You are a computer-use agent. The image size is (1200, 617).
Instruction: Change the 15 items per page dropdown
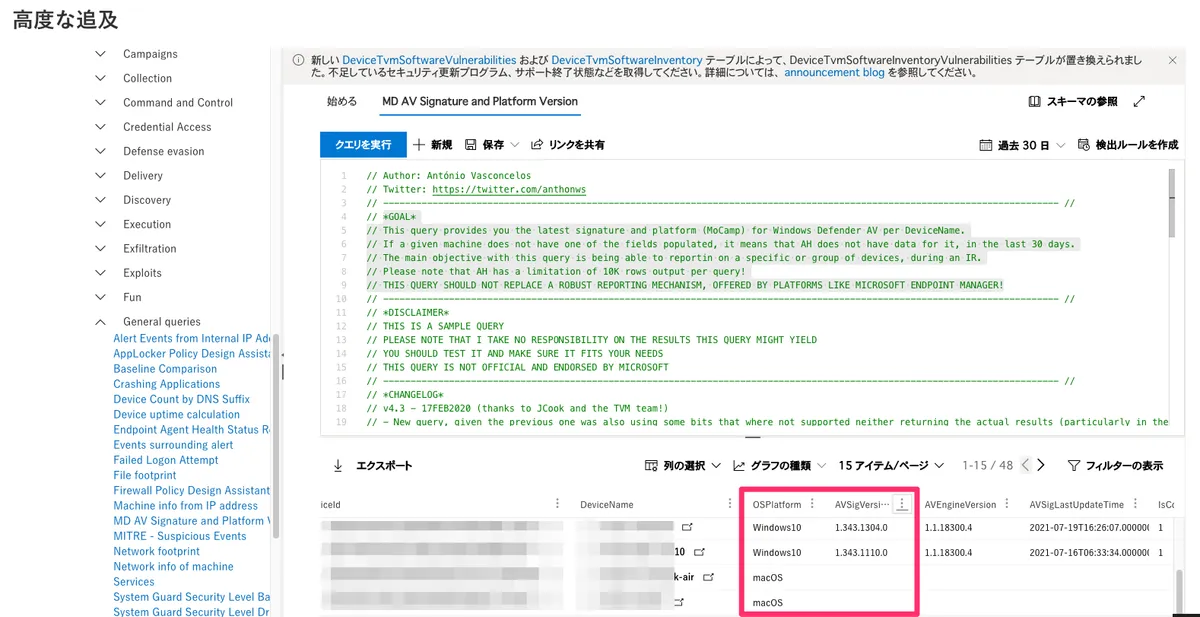[x=891, y=466]
